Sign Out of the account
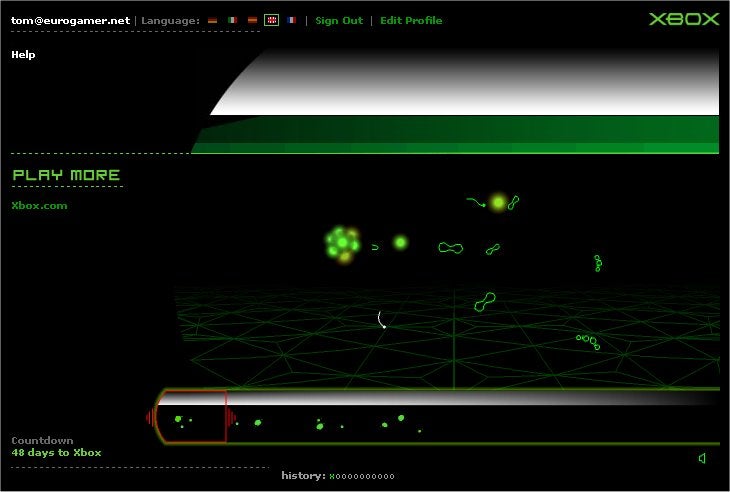The width and height of the screenshot is (730, 492). click(339, 20)
